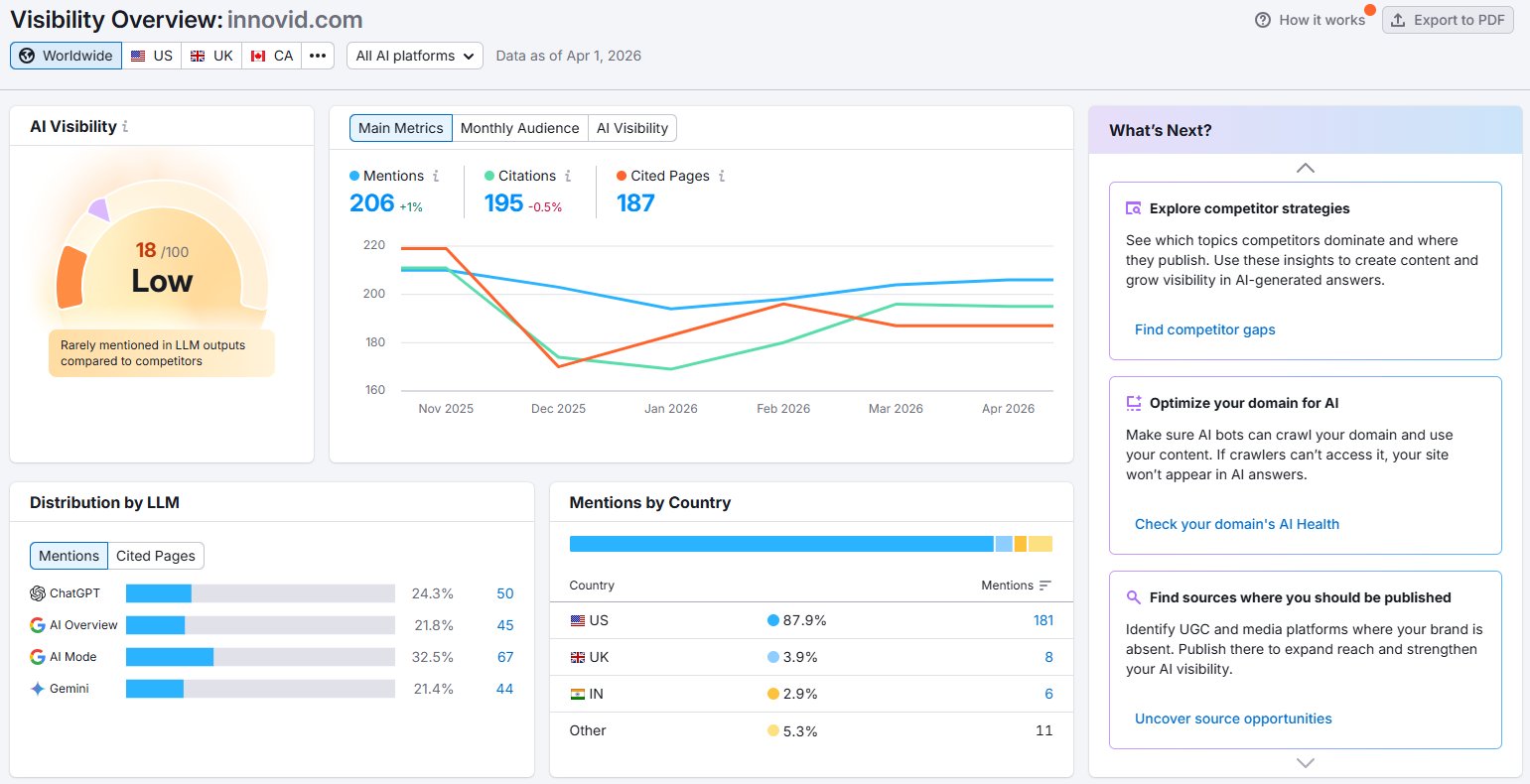Open Check your domain's AI Health
Image resolution: width=1530 pixels, height=784 pixels.
click(1237, 523)
